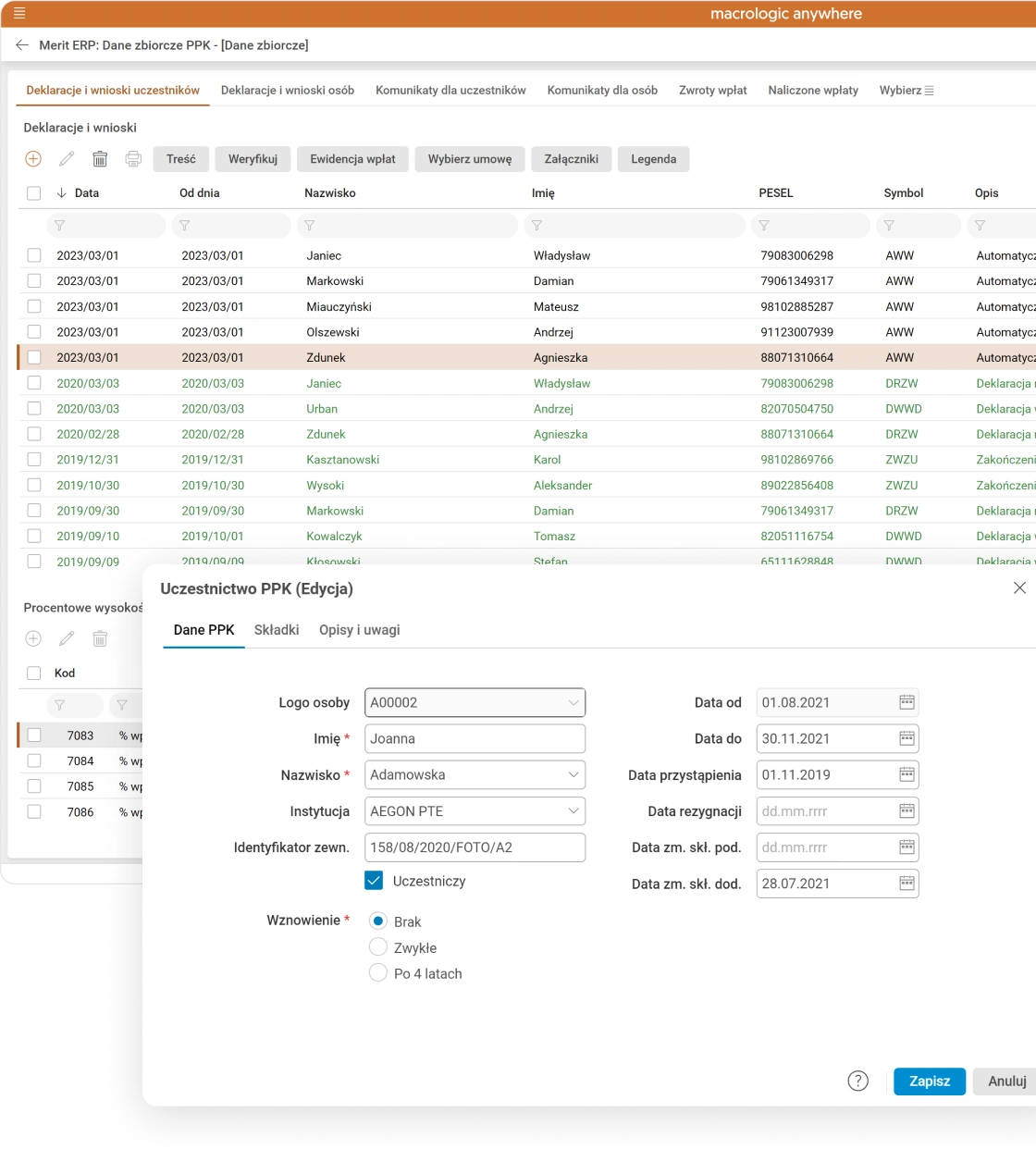1036x1162 pixels.
Task: Open the calendar picker for Data przystąpienia
Action: click(x=906, y=774)
